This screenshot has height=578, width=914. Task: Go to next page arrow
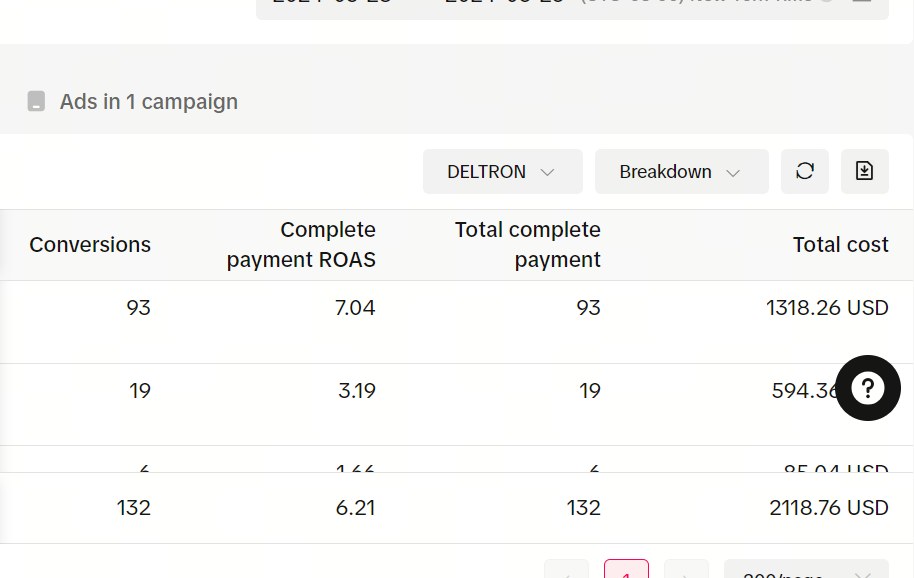687,570
